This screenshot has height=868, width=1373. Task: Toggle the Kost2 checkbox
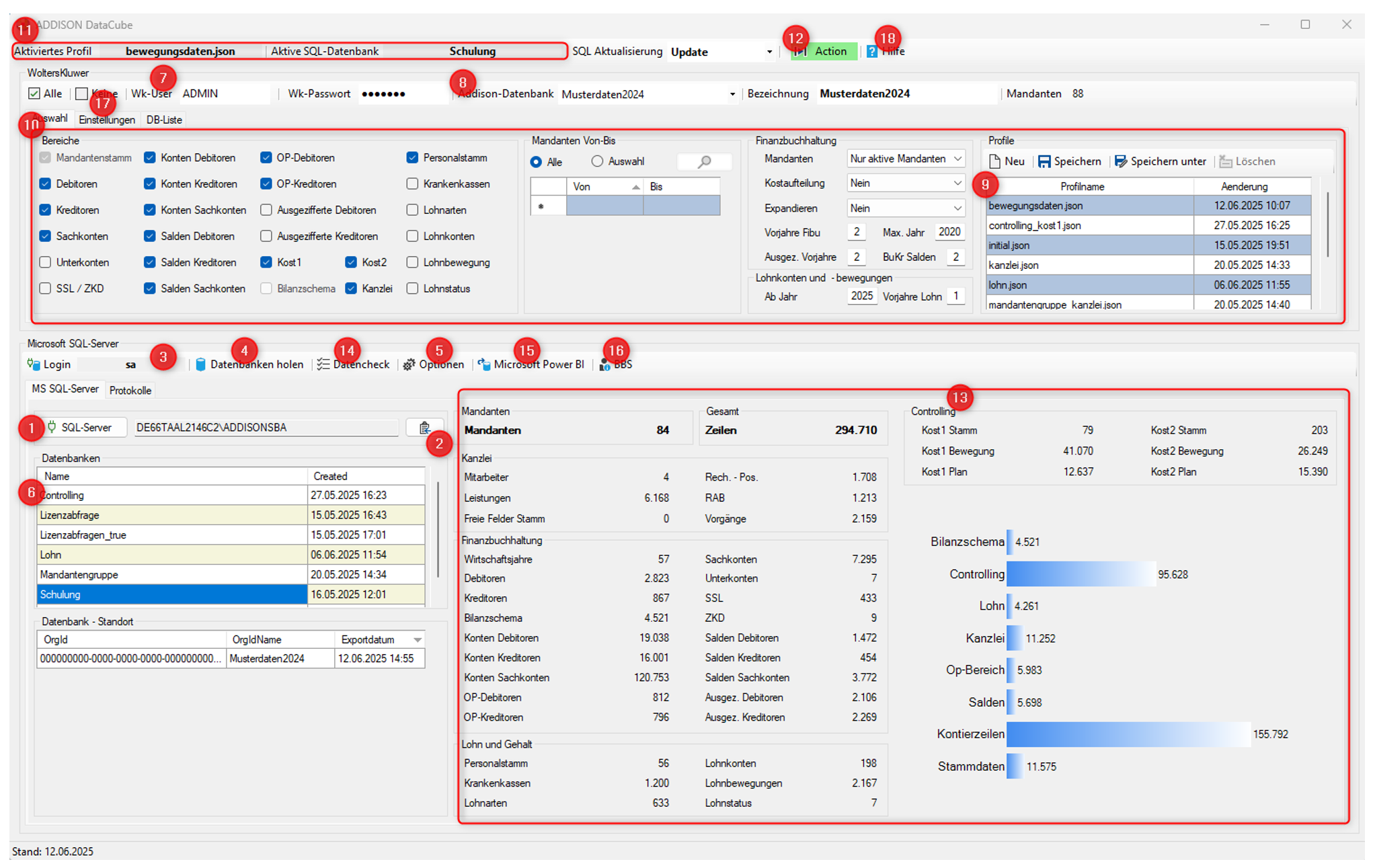(x=351, y=262)
